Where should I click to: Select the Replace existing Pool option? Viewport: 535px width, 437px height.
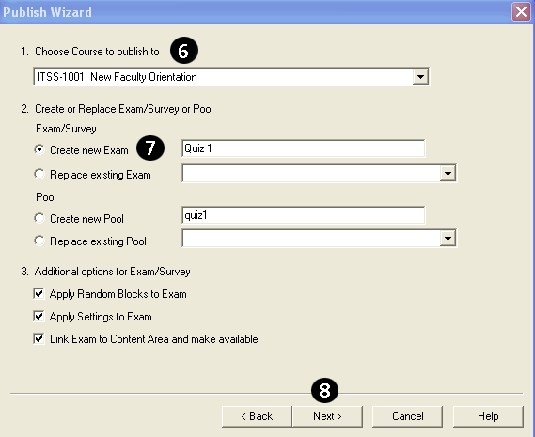[40, 241]
